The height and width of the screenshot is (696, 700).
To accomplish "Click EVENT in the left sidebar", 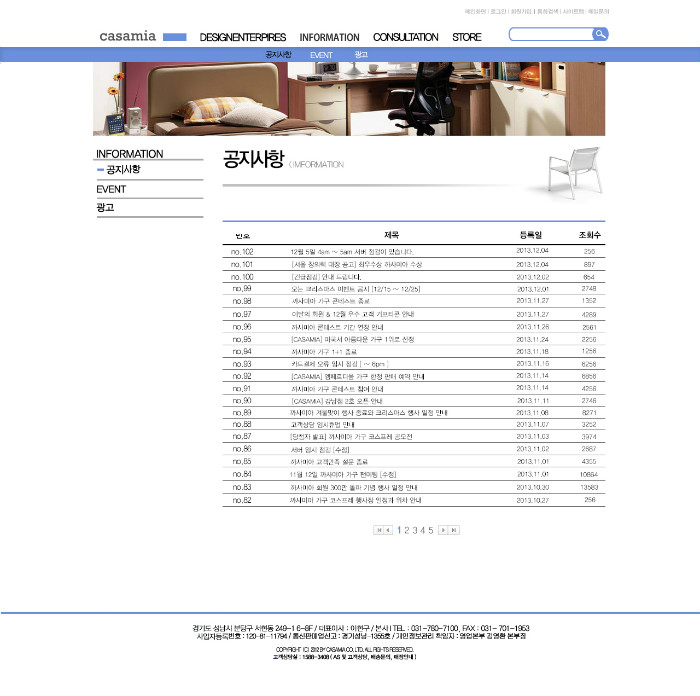I will 111,189.
